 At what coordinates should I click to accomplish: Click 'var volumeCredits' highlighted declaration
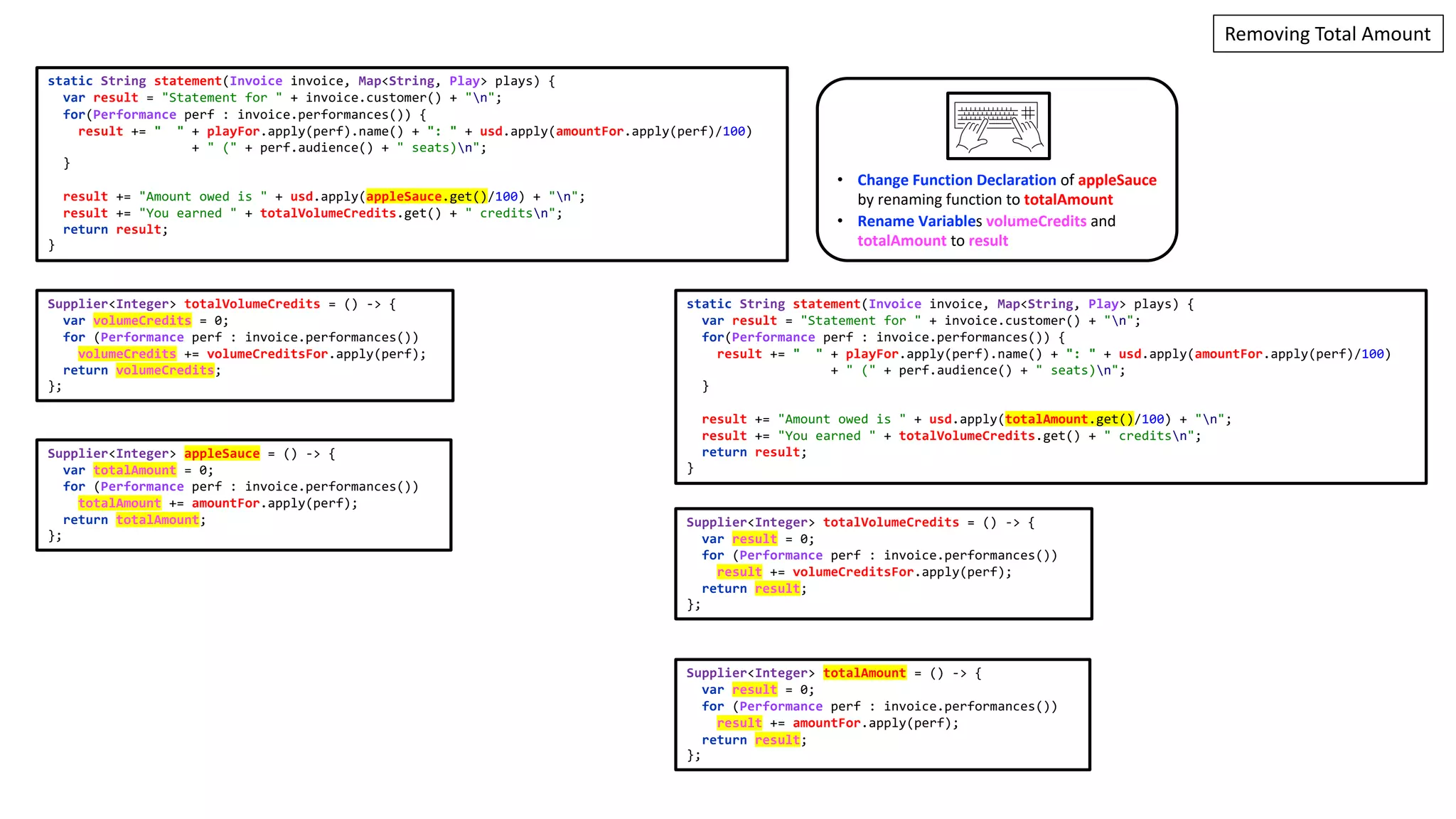coord(142,321)
